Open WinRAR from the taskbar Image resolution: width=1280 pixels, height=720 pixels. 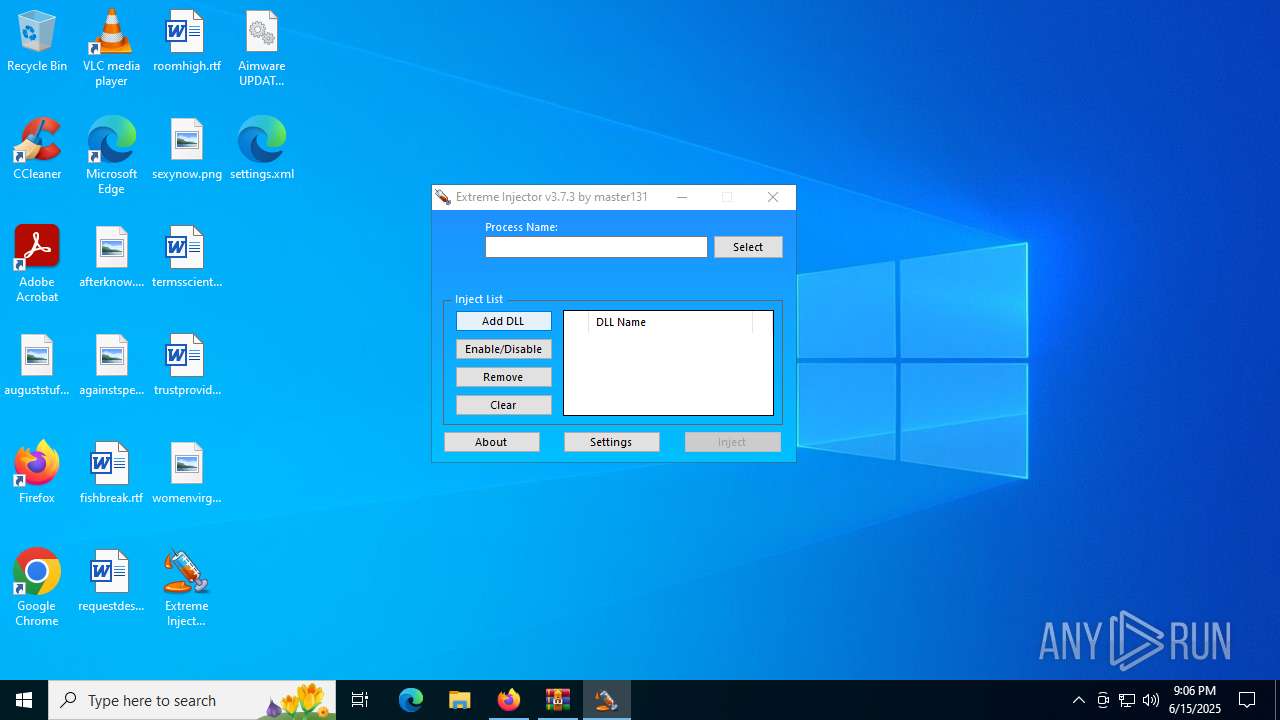[558, 700]
